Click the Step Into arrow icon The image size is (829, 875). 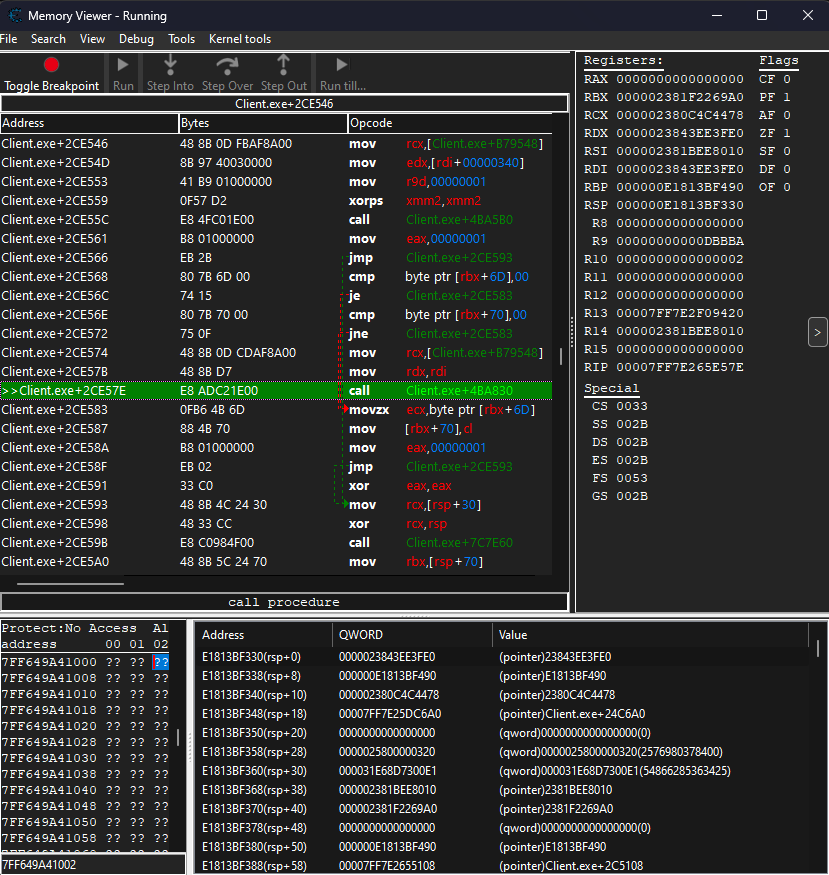[x=170, y=65]
